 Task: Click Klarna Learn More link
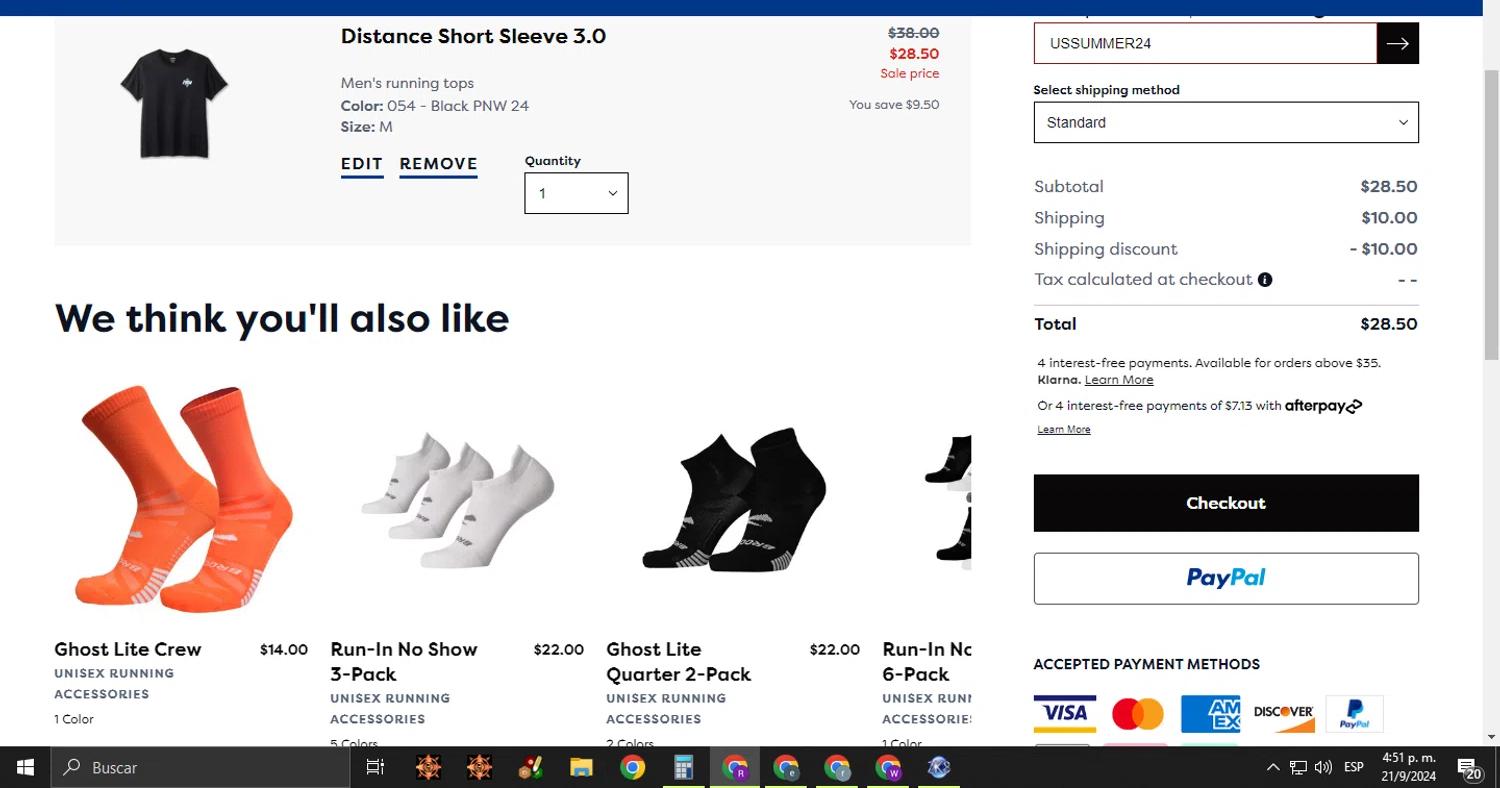1119,380
